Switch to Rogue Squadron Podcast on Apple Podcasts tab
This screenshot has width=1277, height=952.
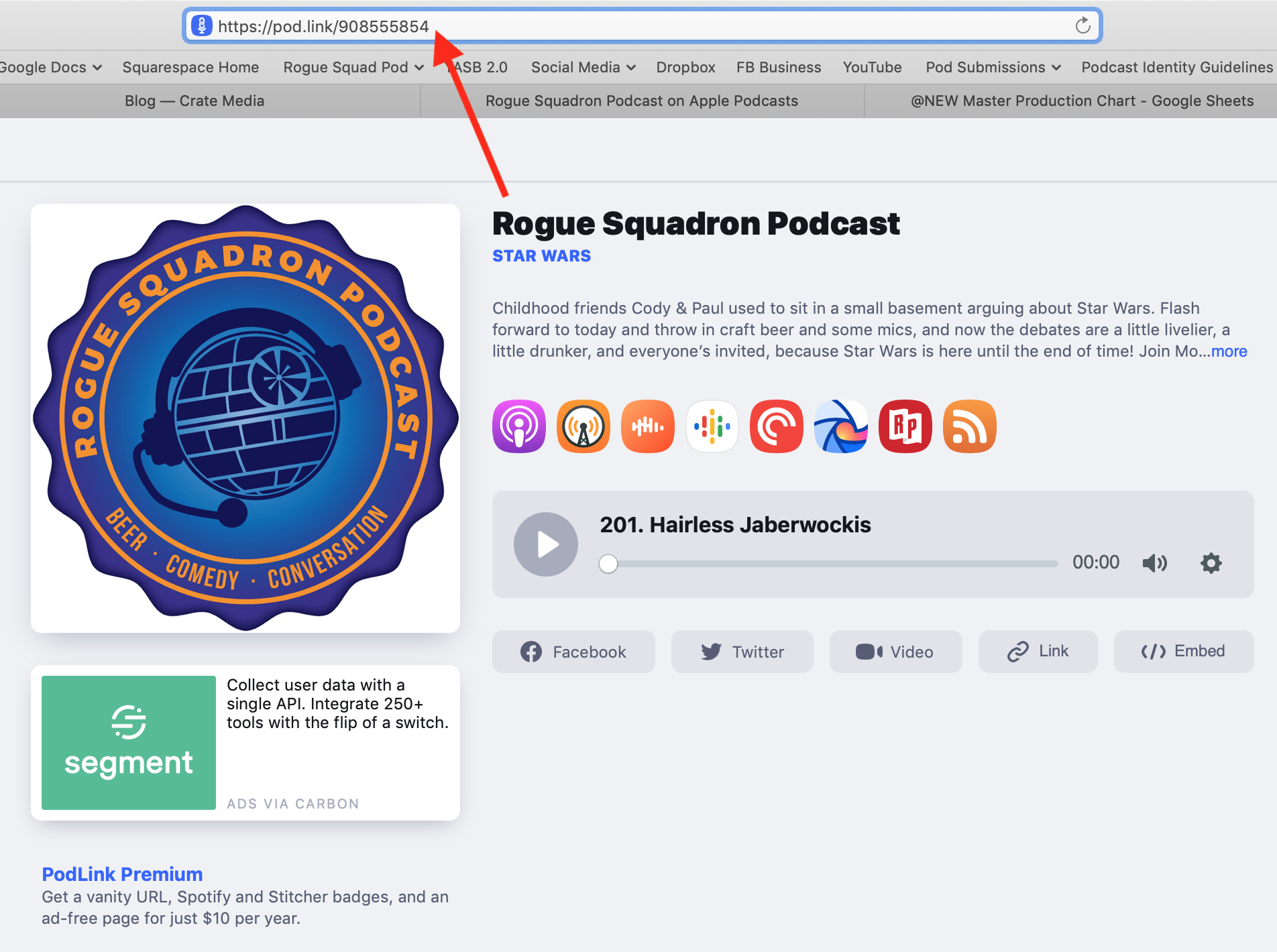pyautogui.click(x=642, y=101)
